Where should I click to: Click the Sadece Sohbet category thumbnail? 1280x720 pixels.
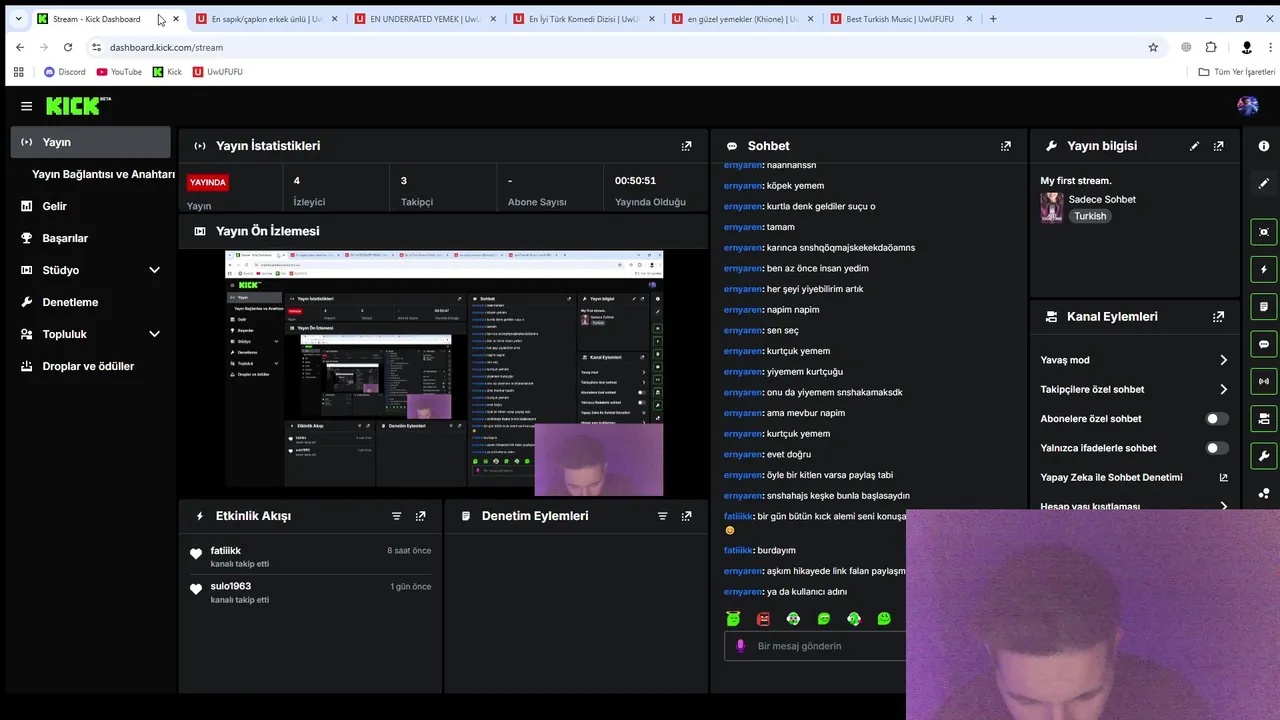click(x=1051, y=207)
